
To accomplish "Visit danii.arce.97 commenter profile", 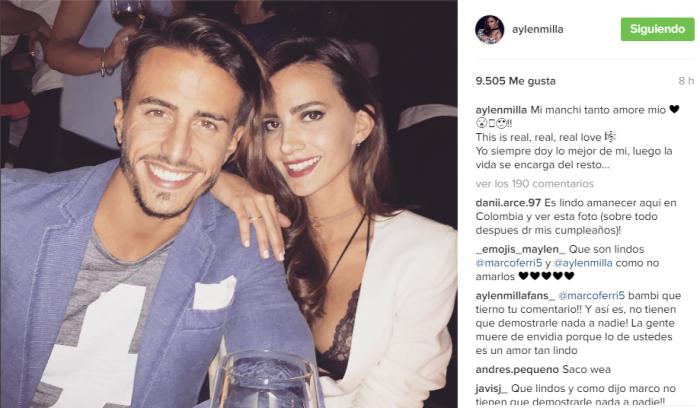I will click(x=508, y=203).
